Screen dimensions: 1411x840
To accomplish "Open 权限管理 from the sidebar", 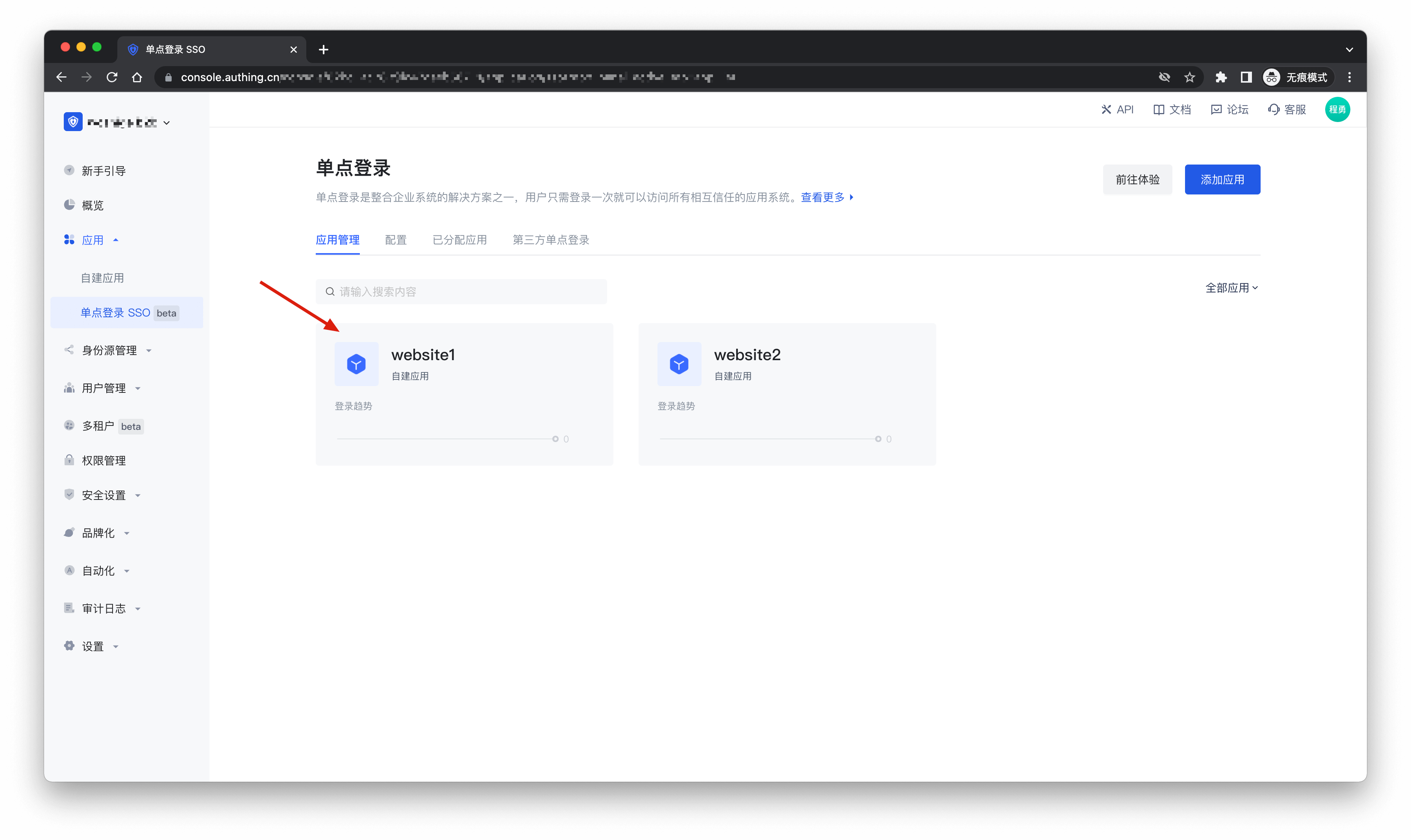I will (x=104, y=460).
